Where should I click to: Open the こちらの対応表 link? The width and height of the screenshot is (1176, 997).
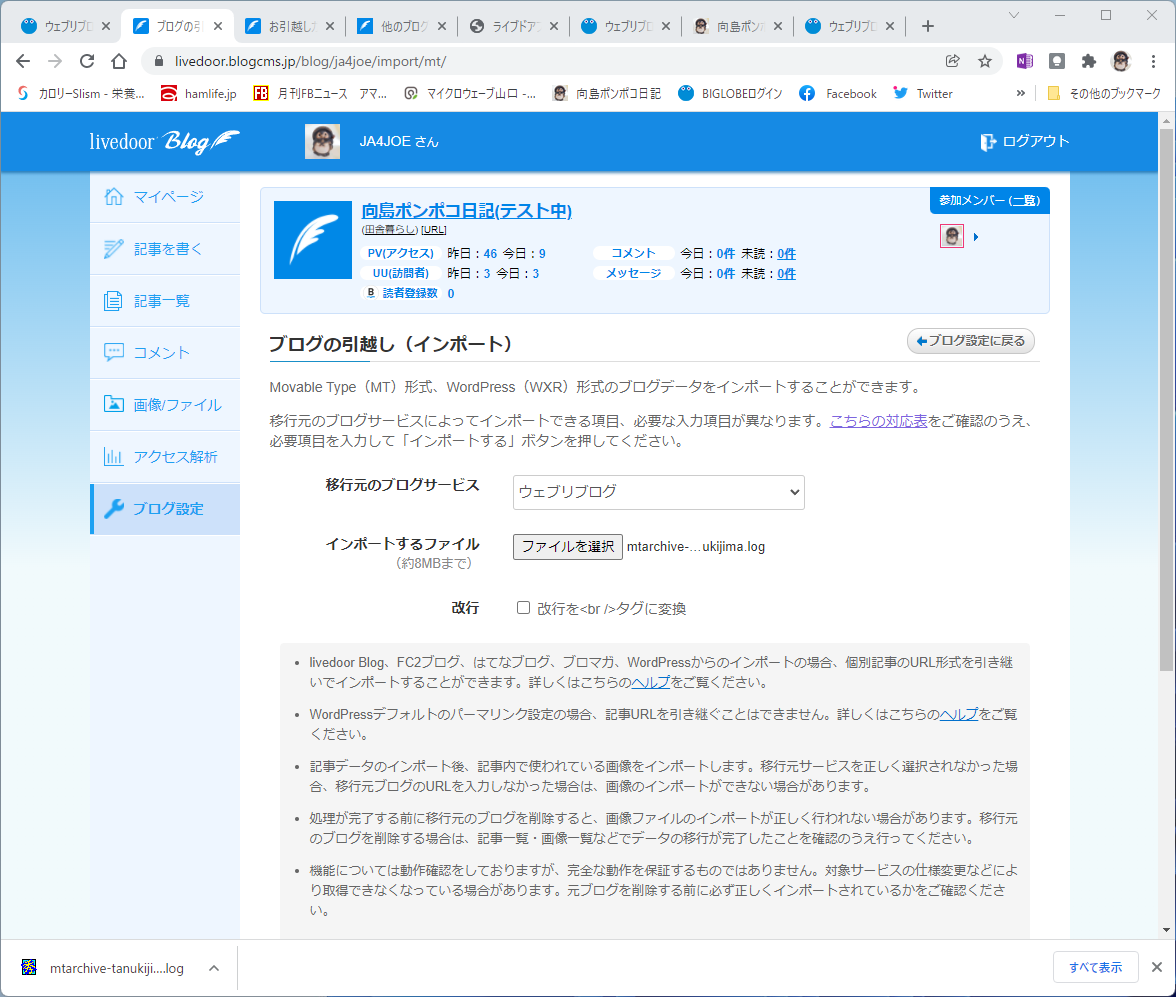878,421
